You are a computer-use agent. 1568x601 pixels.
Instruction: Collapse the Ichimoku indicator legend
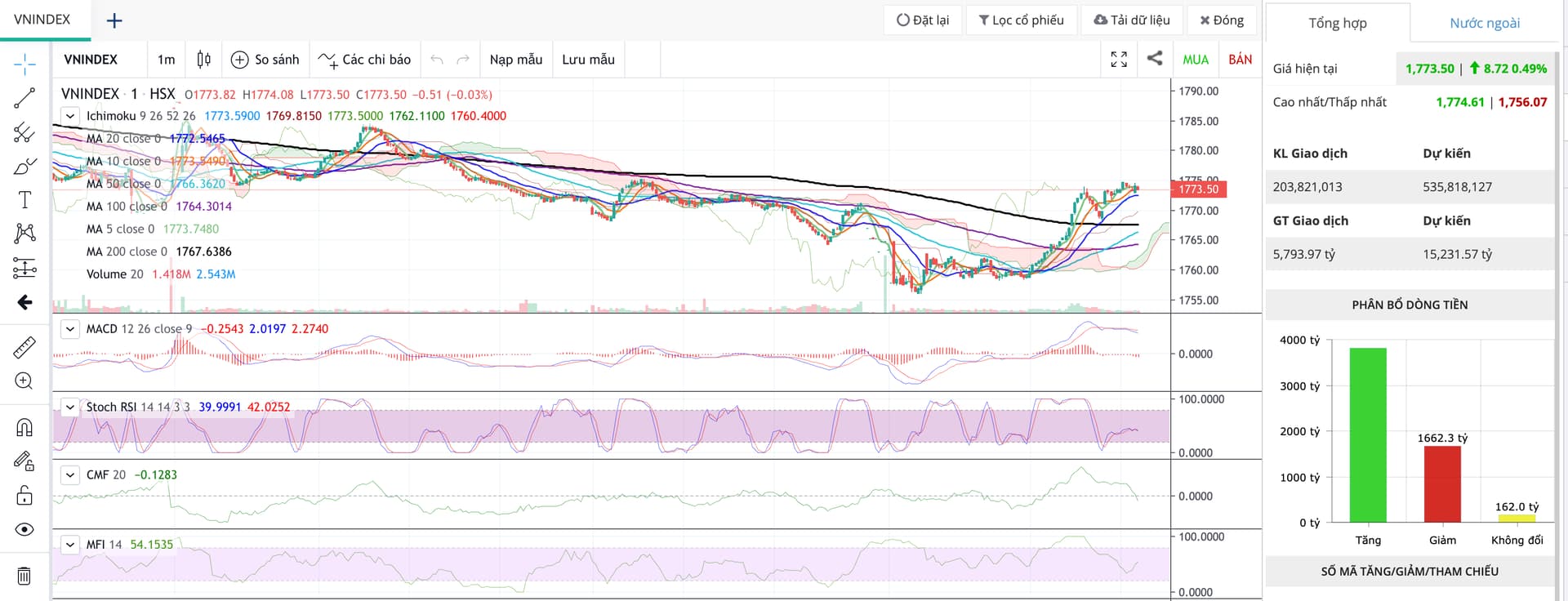tap(70, 116)
